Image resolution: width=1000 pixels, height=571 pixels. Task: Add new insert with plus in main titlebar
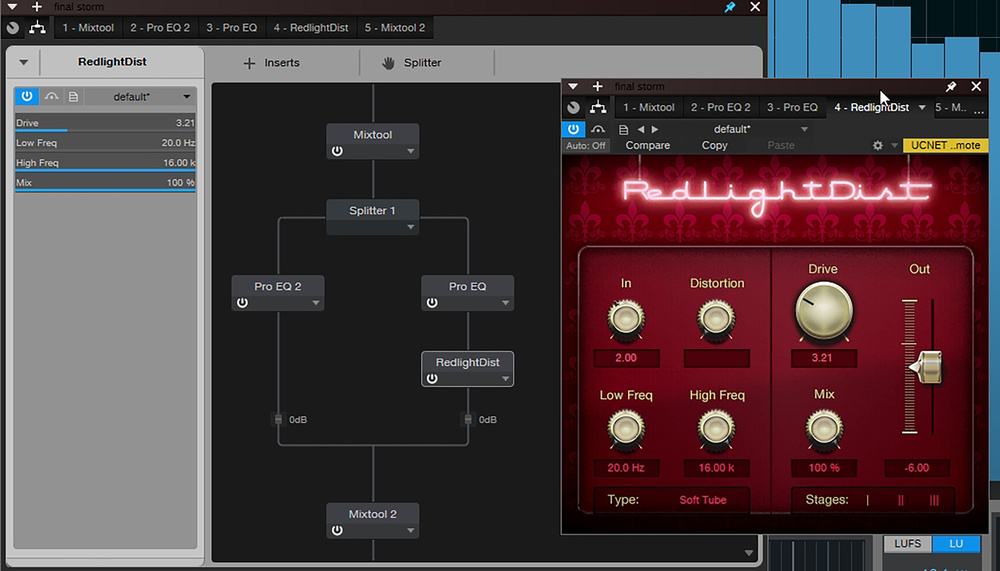click(x=37, y=7)
